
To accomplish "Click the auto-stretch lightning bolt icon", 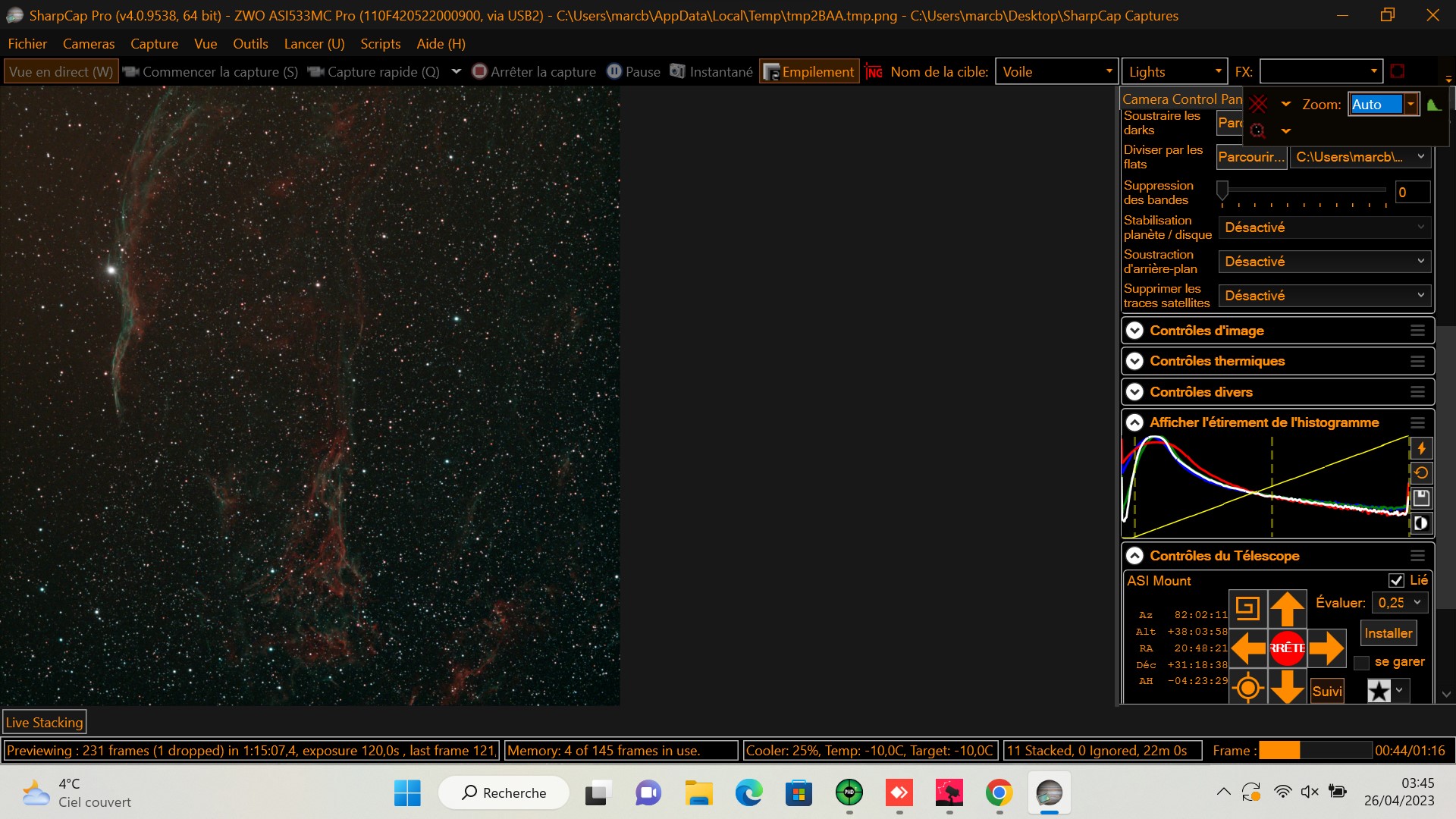I will [x=1421, y=448].
